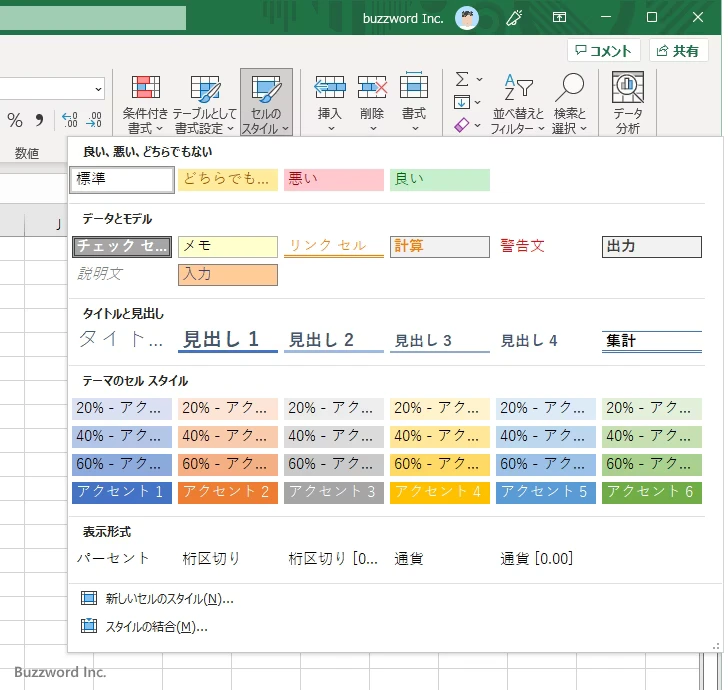Open ribbon display options icon
Viewport: 728px width, 690px height.
pyautogui.click(x=559, y=17)
